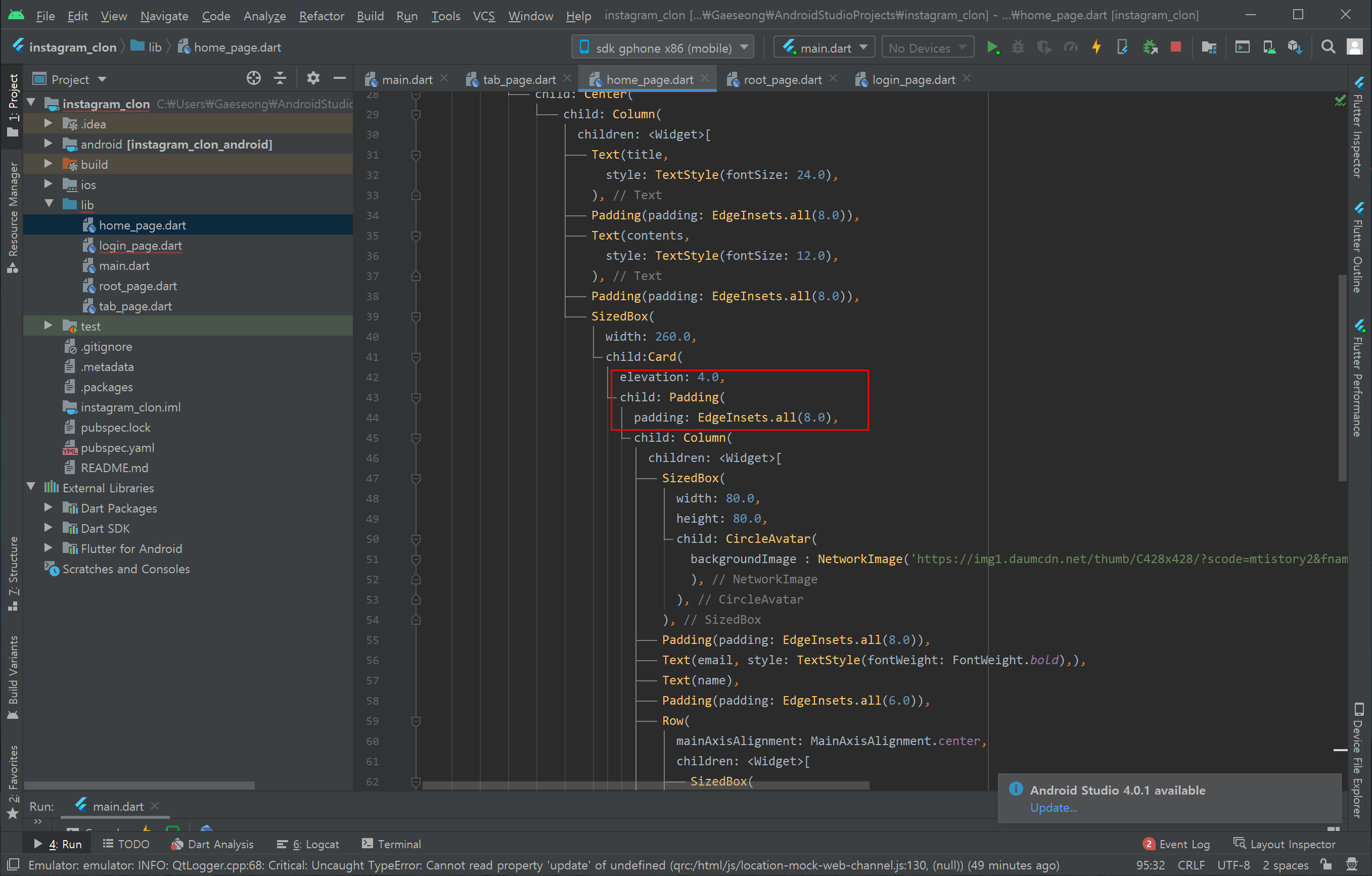
Task: Collapse the lib folder
Action: pos(49,204)
